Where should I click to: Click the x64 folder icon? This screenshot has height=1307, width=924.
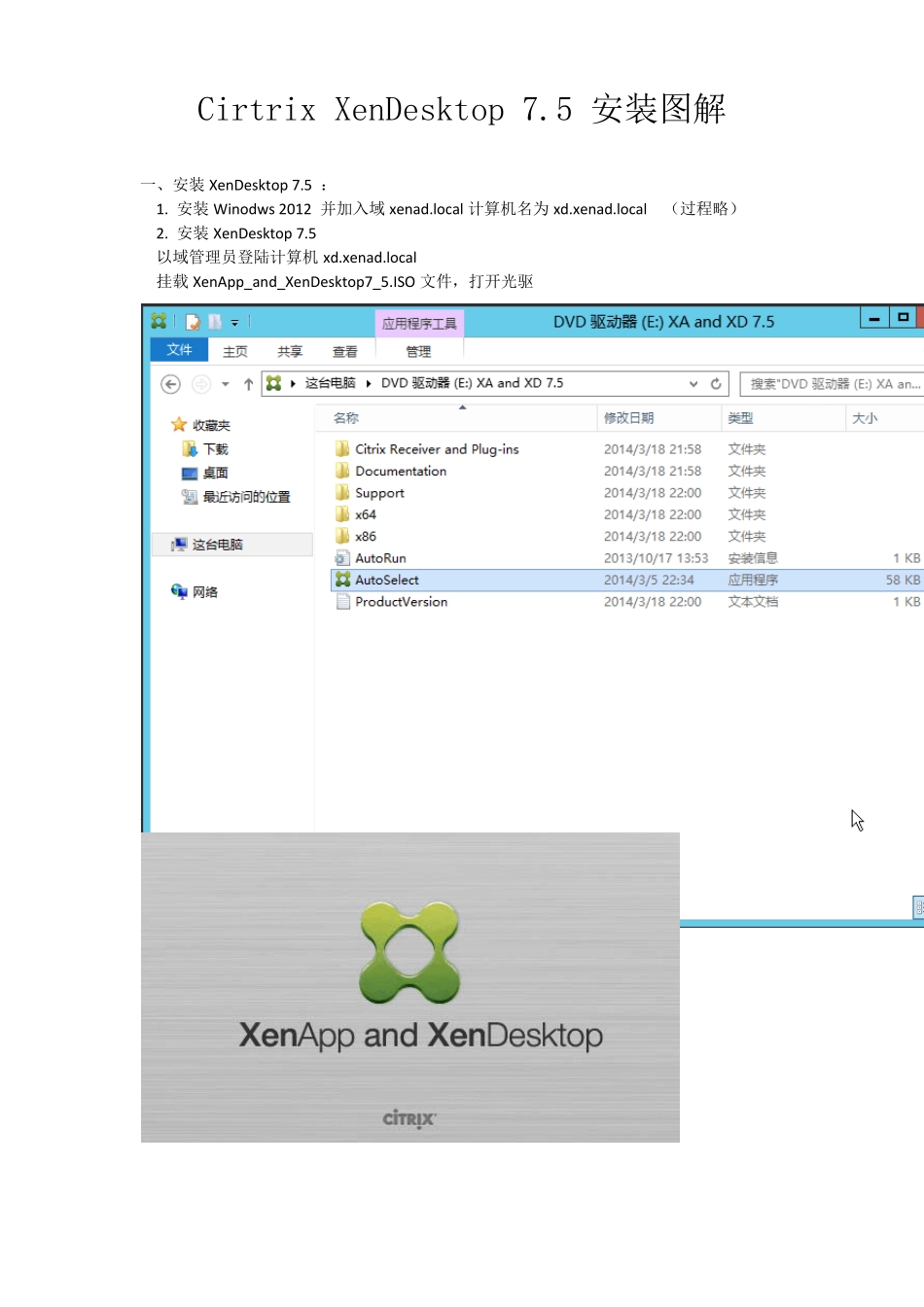click(x=342, y=514)
